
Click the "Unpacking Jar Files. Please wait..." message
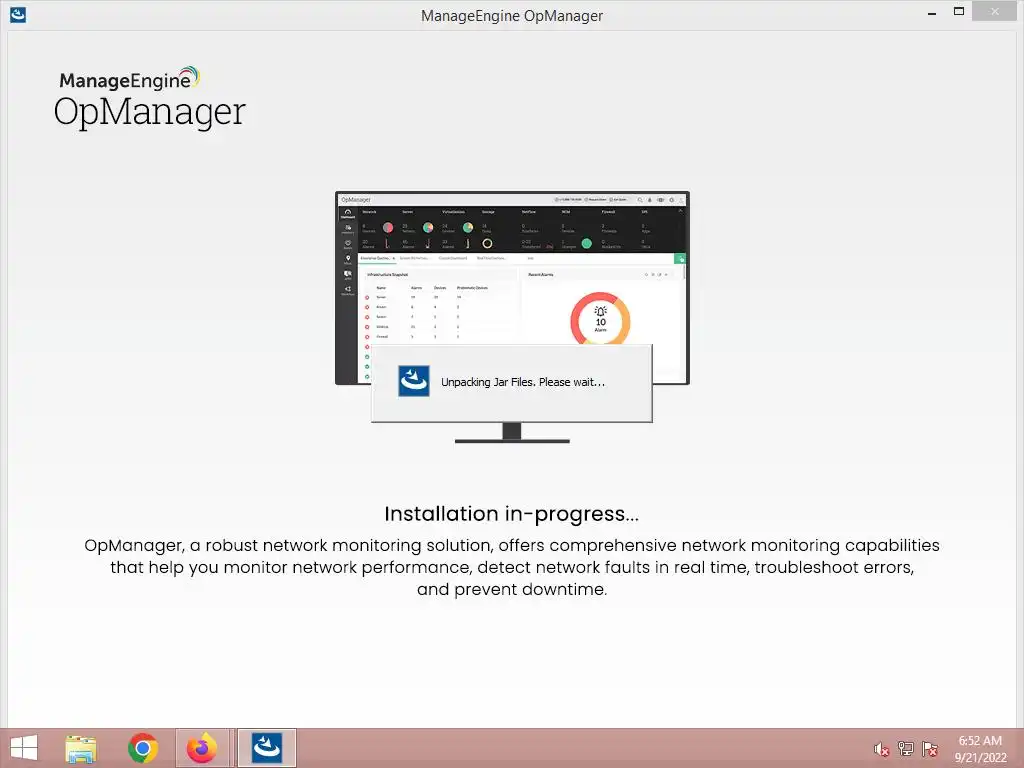(523, 382)
